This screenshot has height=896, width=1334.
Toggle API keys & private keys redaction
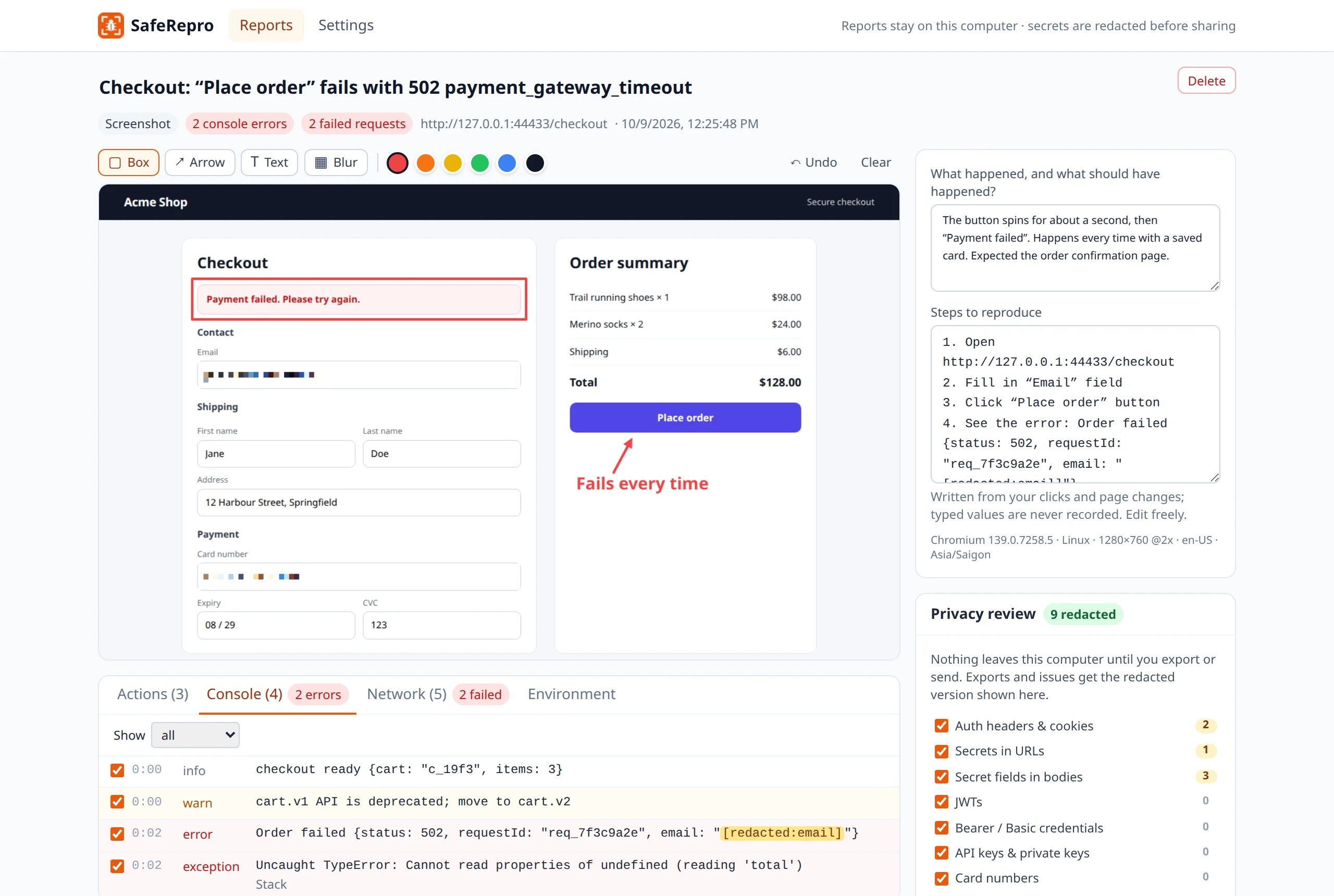tap(941, 853)
